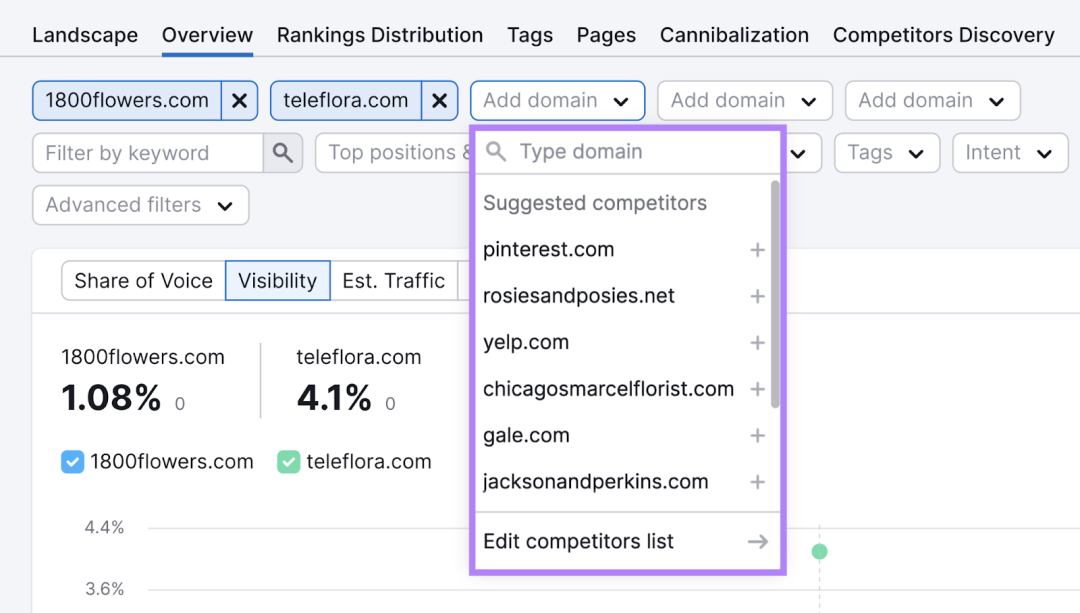This screenshot has height=613, width=1080.
Task: Open the Tags filter dropdown
Action: [x=887, y=153]
